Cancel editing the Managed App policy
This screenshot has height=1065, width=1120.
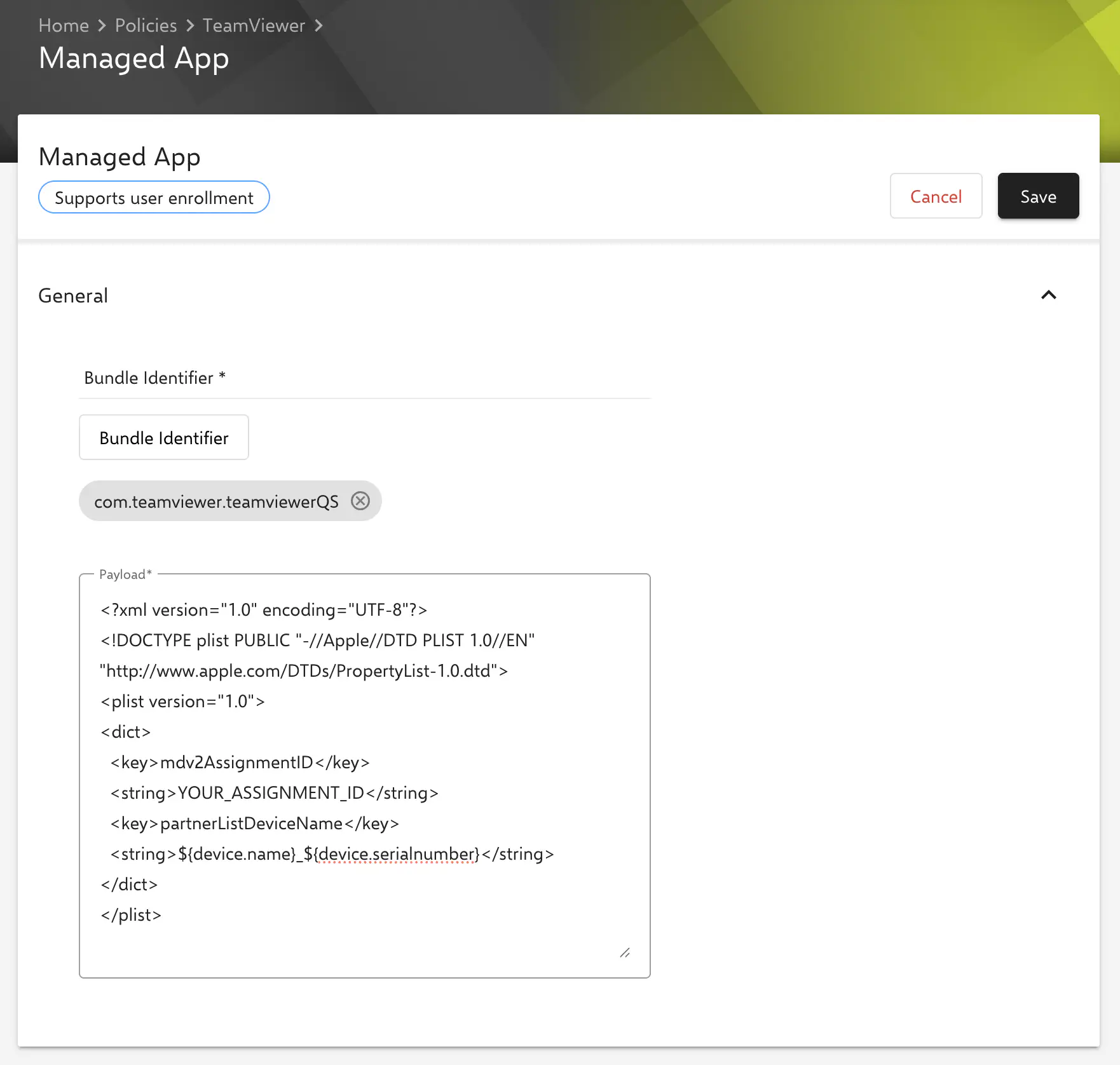[x=936, y=196]
